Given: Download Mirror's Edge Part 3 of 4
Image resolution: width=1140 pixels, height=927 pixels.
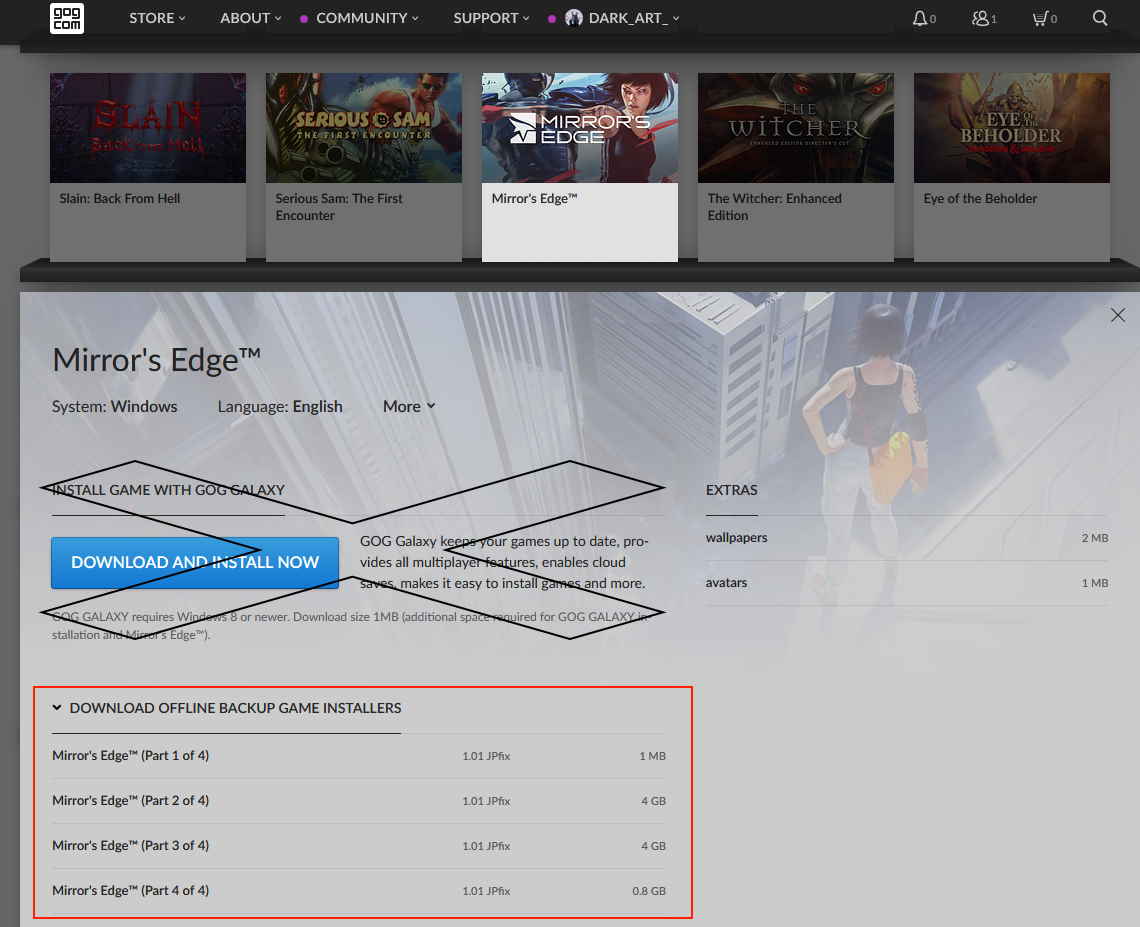Looking at the screenshot, I should [x=358, y=846].
